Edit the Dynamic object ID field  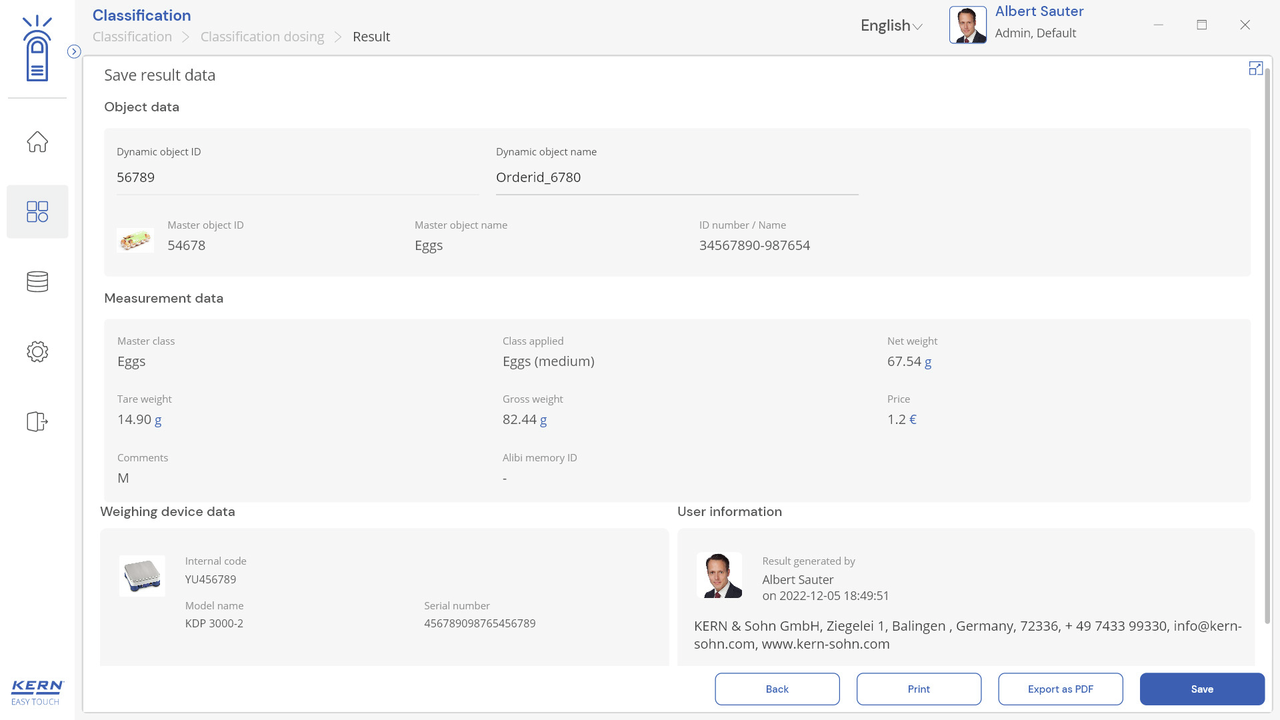coord(297,178)
